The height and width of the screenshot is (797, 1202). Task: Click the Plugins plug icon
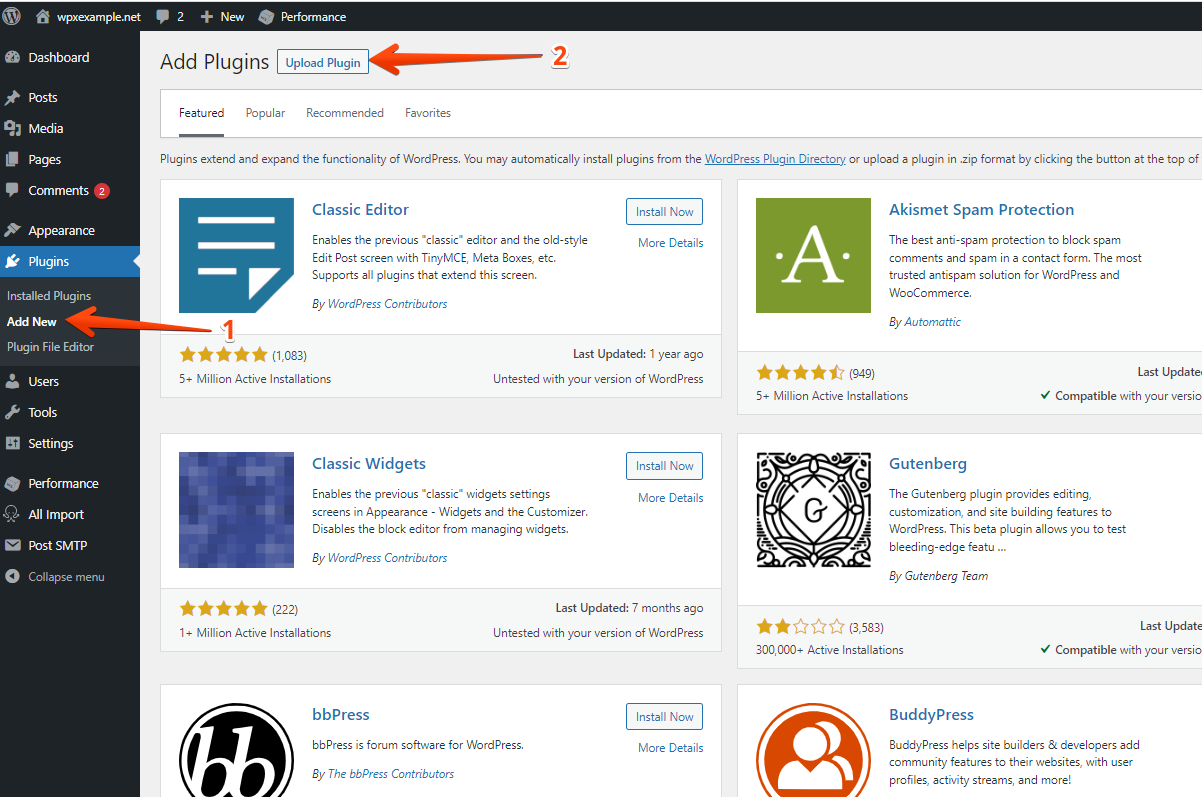coord(13,262)
